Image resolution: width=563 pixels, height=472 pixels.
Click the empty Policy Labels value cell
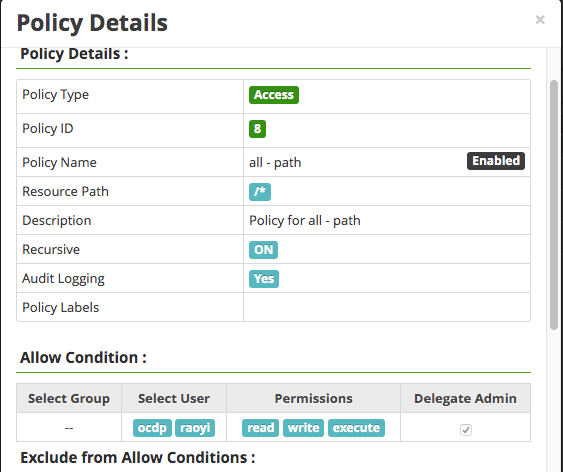click(x=387, y=307)
